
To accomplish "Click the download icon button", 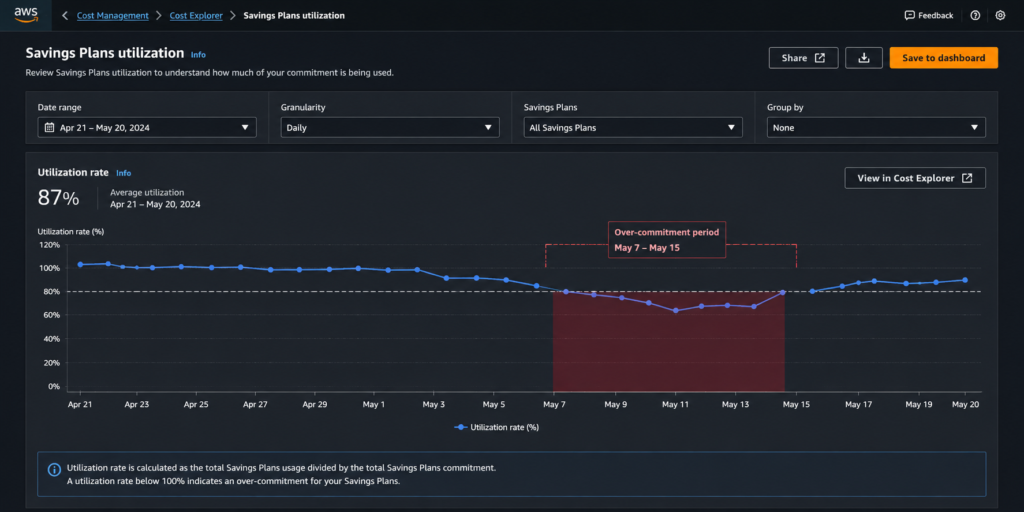I will 864,57.
